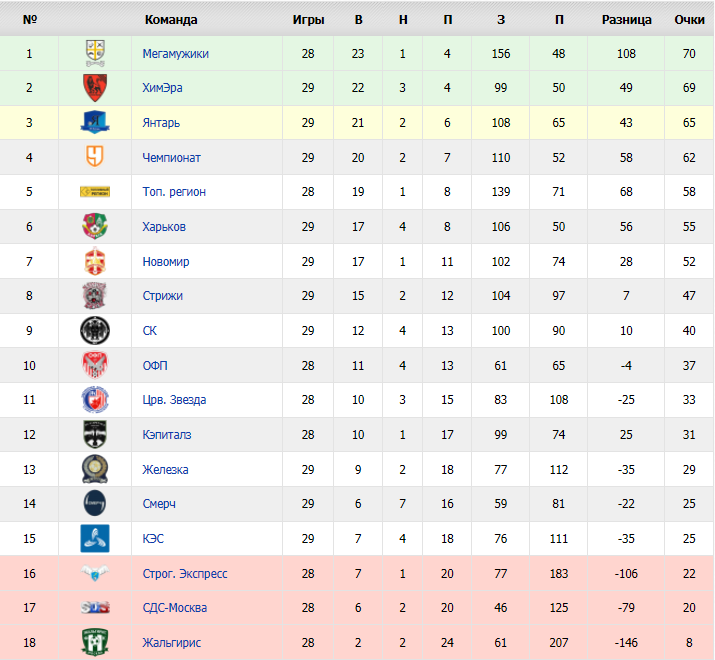Click the Жальгирис green shield logo
Screen dimensions: 715x660
[95, 642]
